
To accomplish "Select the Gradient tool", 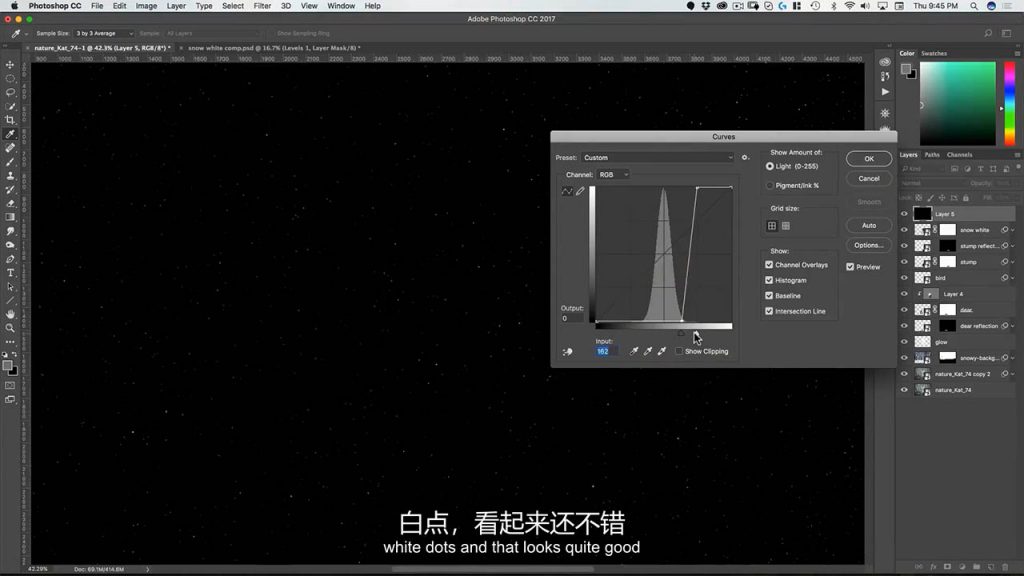I will (x=10, y=217).
